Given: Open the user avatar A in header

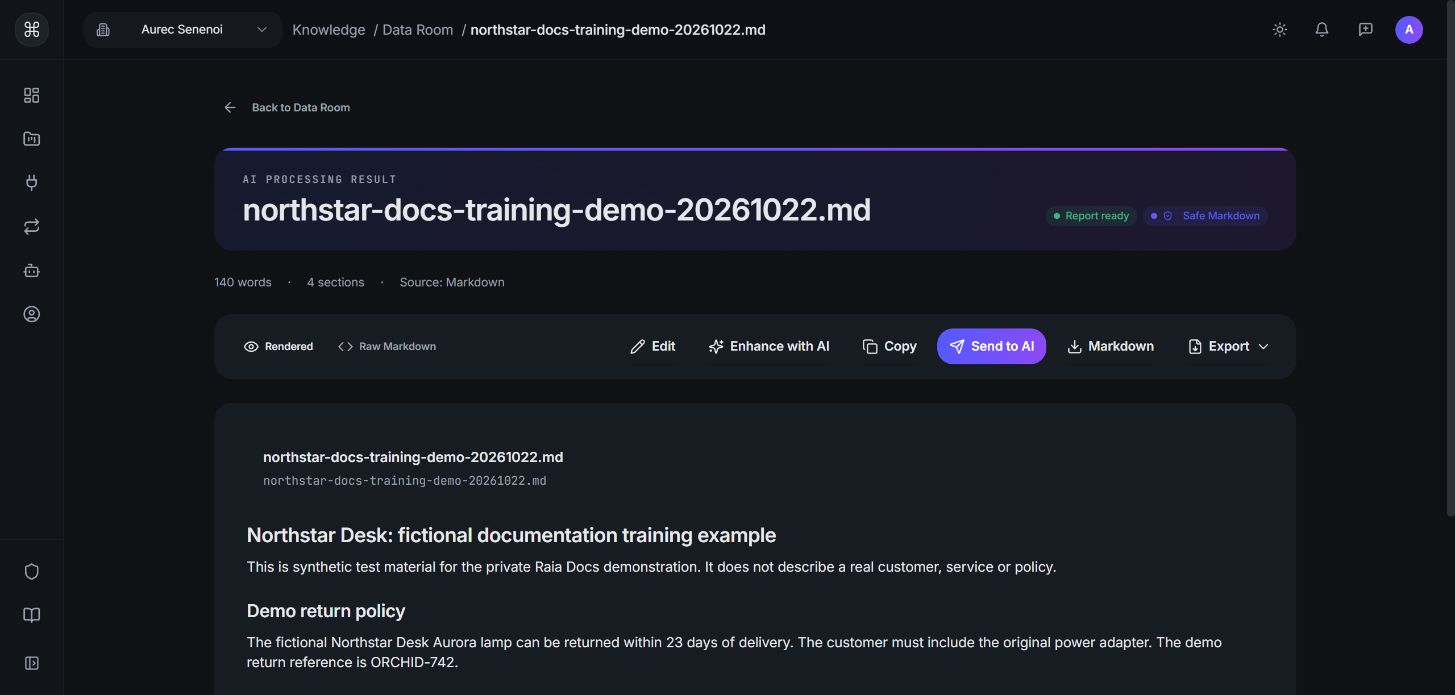Looking at the screenshot, I should coord(1409,30).
